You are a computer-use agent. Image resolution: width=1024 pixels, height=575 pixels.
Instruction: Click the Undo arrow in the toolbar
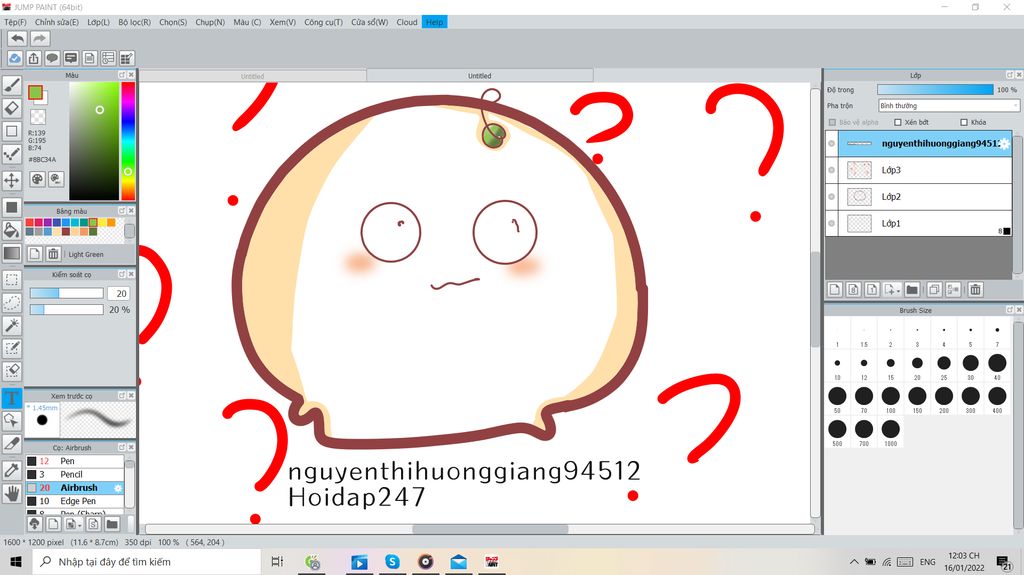(x=18, y=39)
